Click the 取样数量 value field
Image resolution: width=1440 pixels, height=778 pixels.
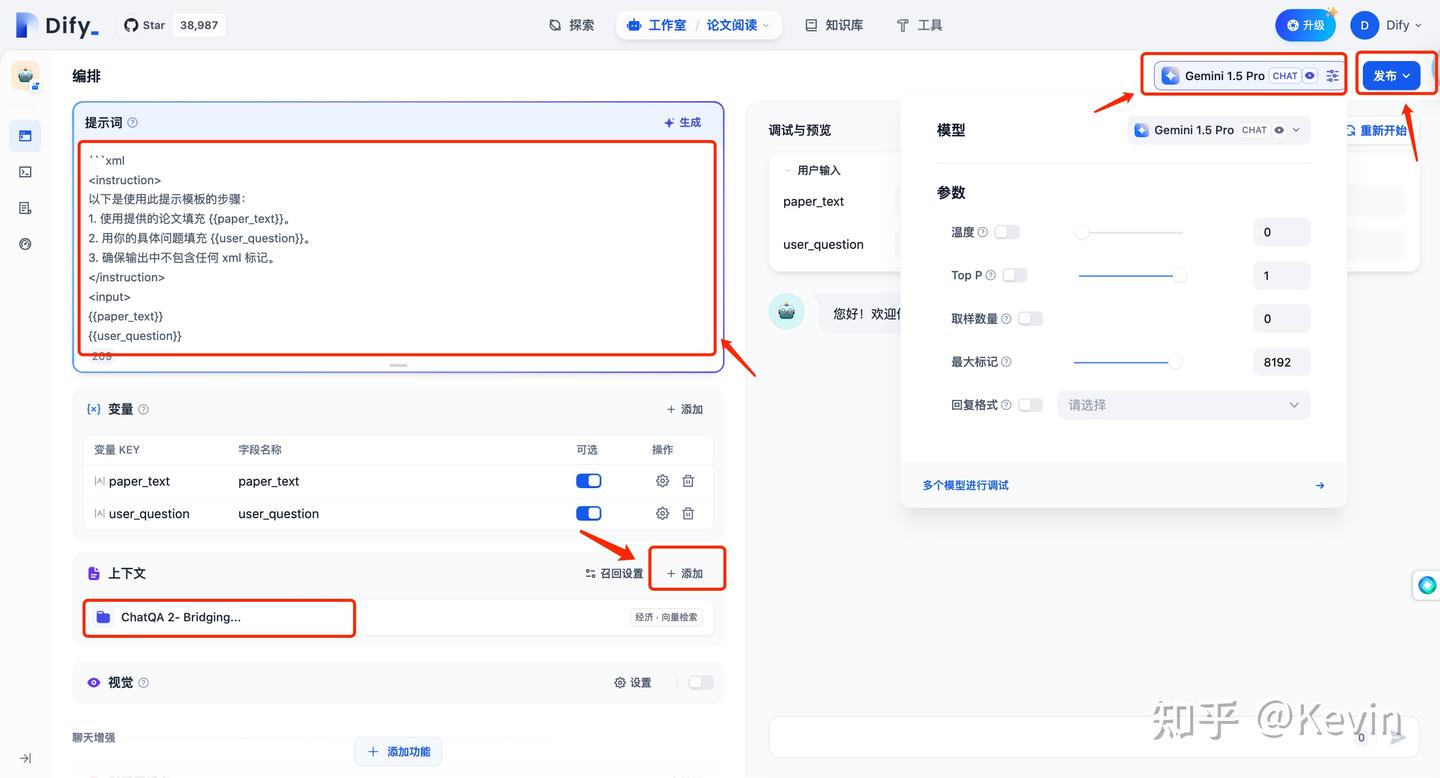[x=1281, y=319]
